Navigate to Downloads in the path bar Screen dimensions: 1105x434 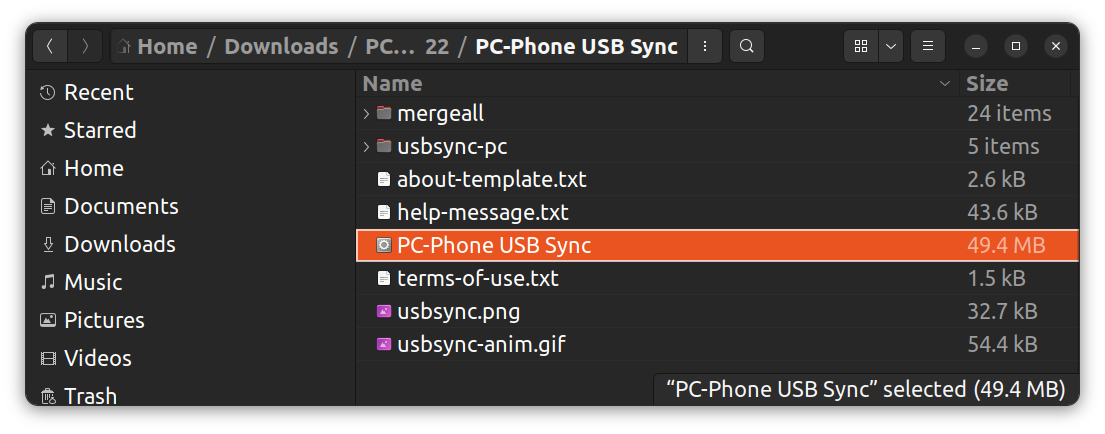click(x=281, y=46)
